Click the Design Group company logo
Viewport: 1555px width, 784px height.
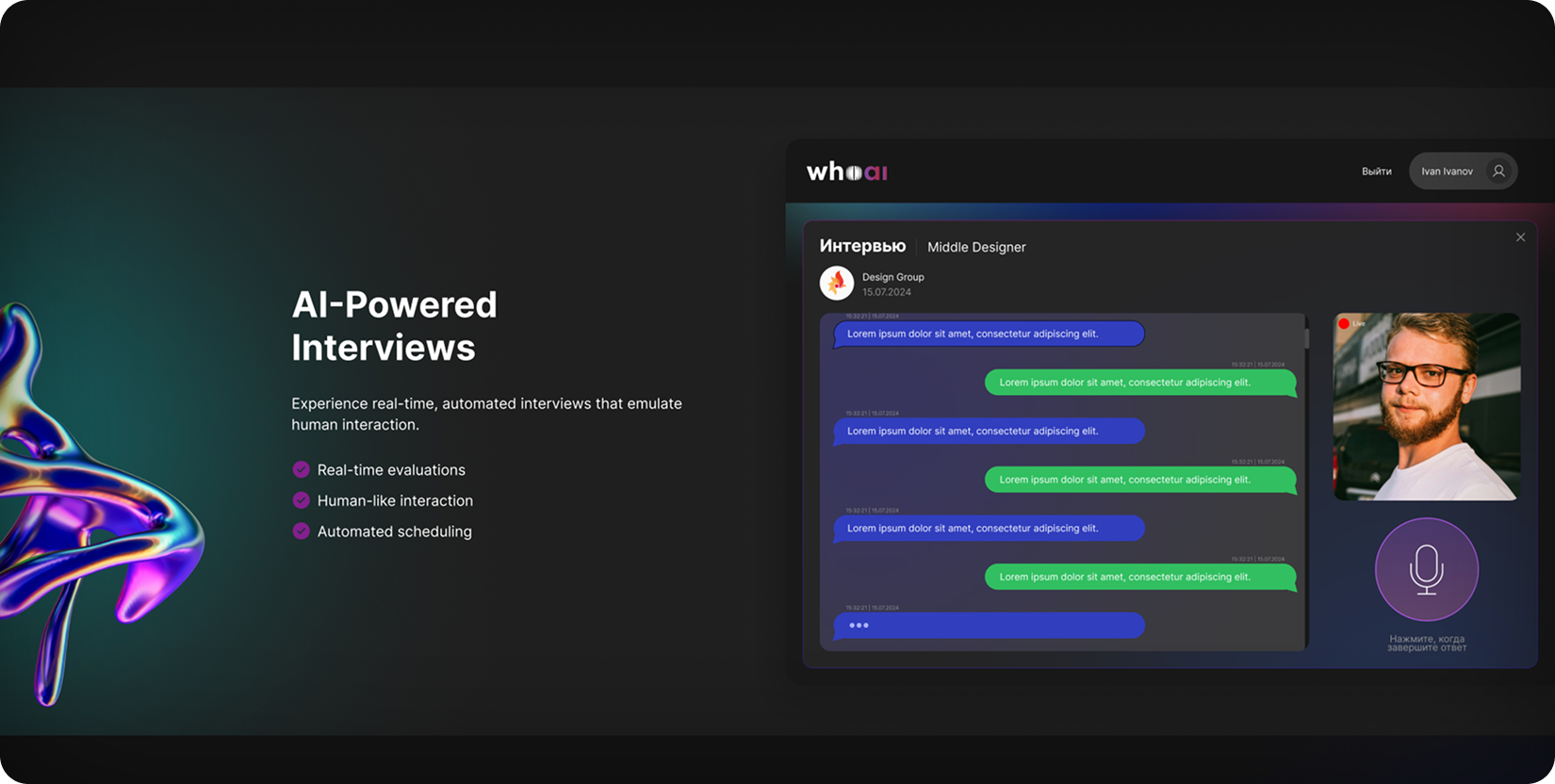pyautogui.click(x=837, y=283)
